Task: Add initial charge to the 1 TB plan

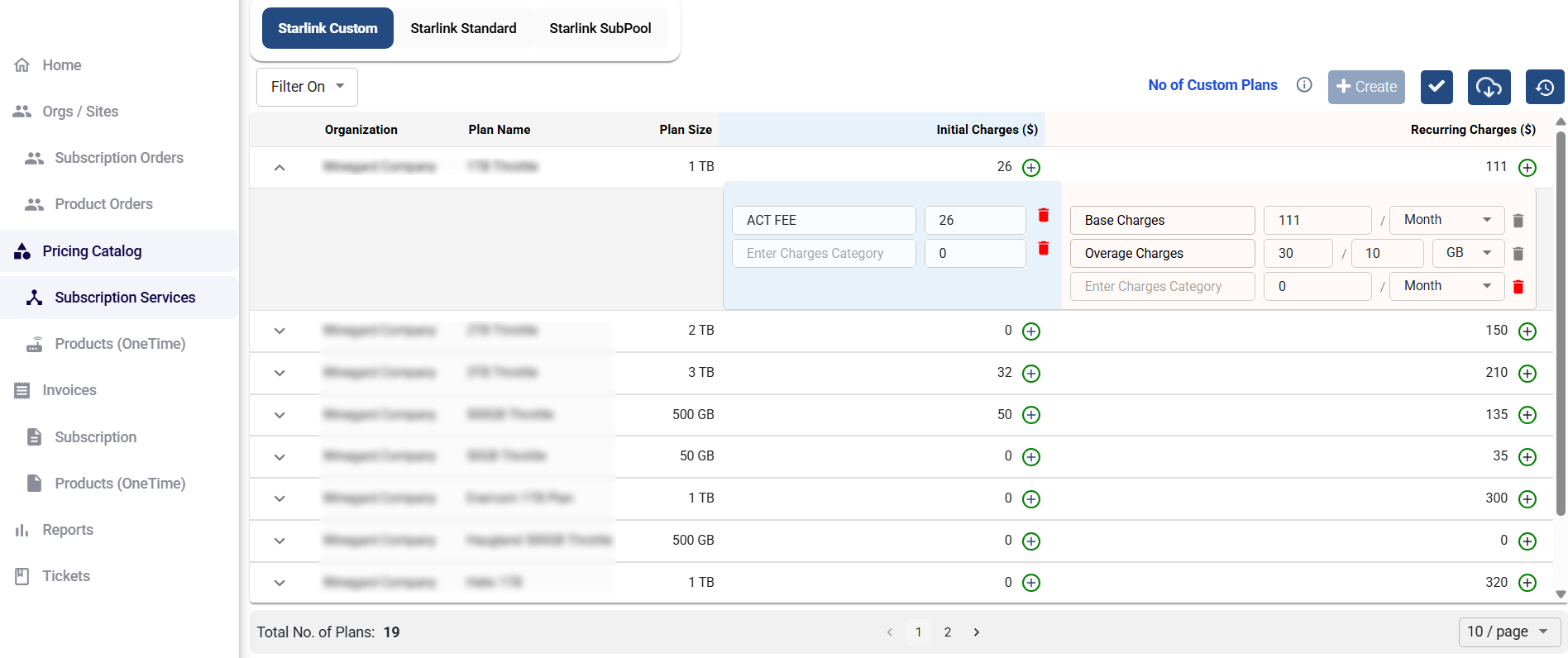Action: (x=1031, y=168)
